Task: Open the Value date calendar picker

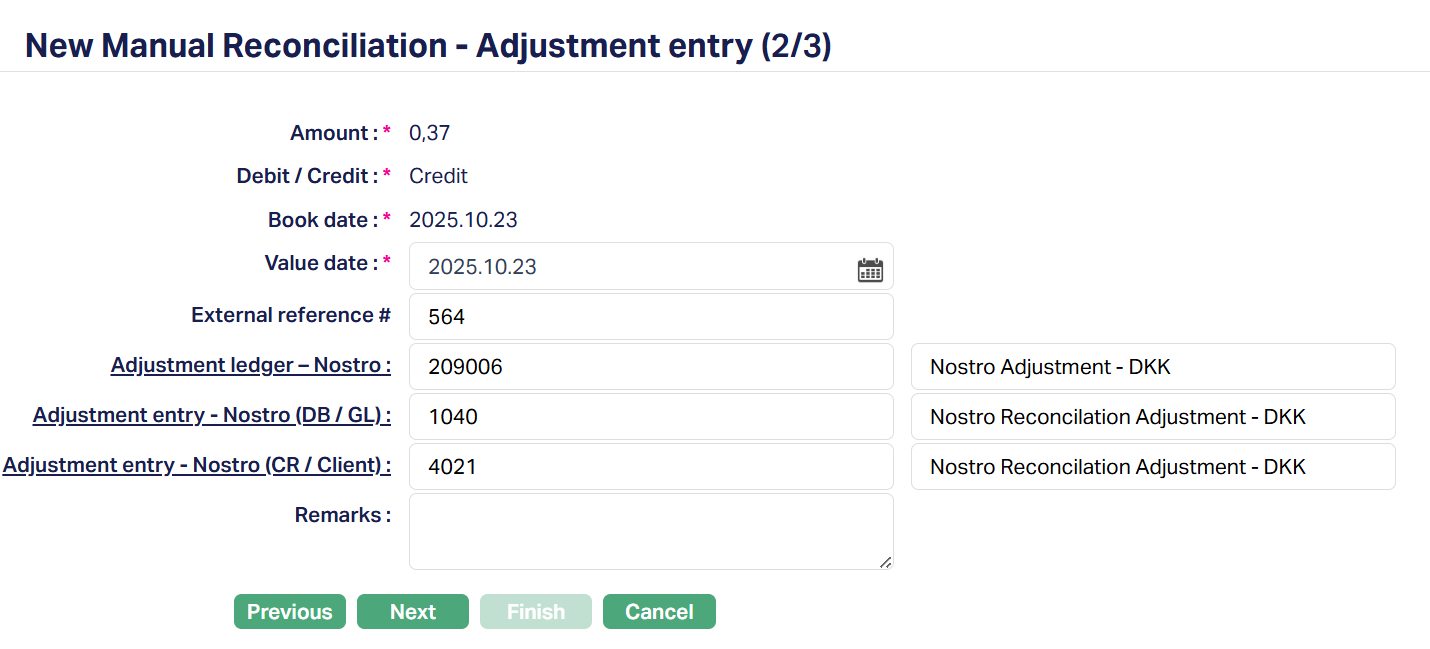Action: click(870, 268)
